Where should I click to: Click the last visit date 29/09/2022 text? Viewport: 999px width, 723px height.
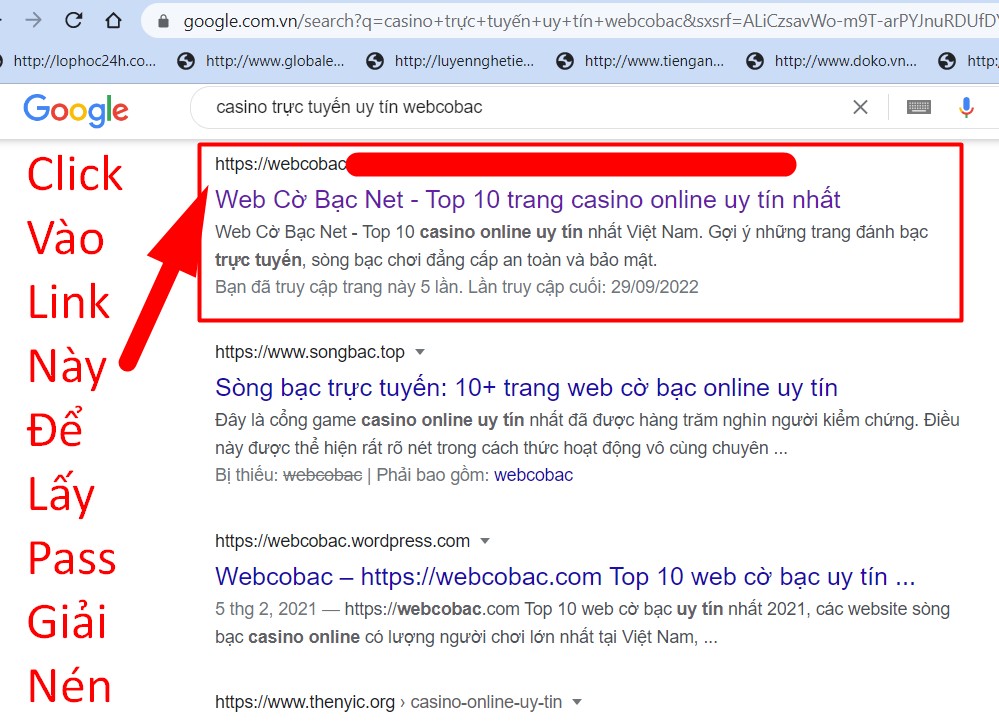point(655,287)
